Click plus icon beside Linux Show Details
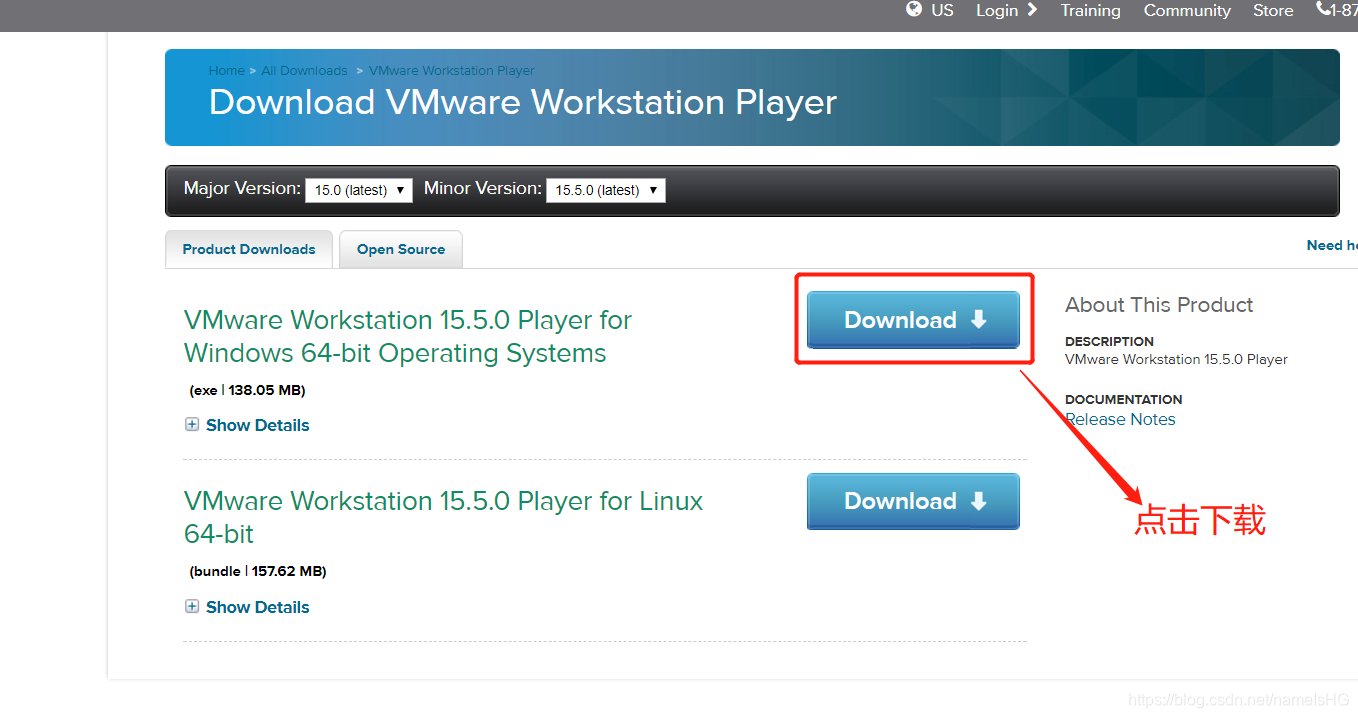1358x718 pixels. click(192, 607)
